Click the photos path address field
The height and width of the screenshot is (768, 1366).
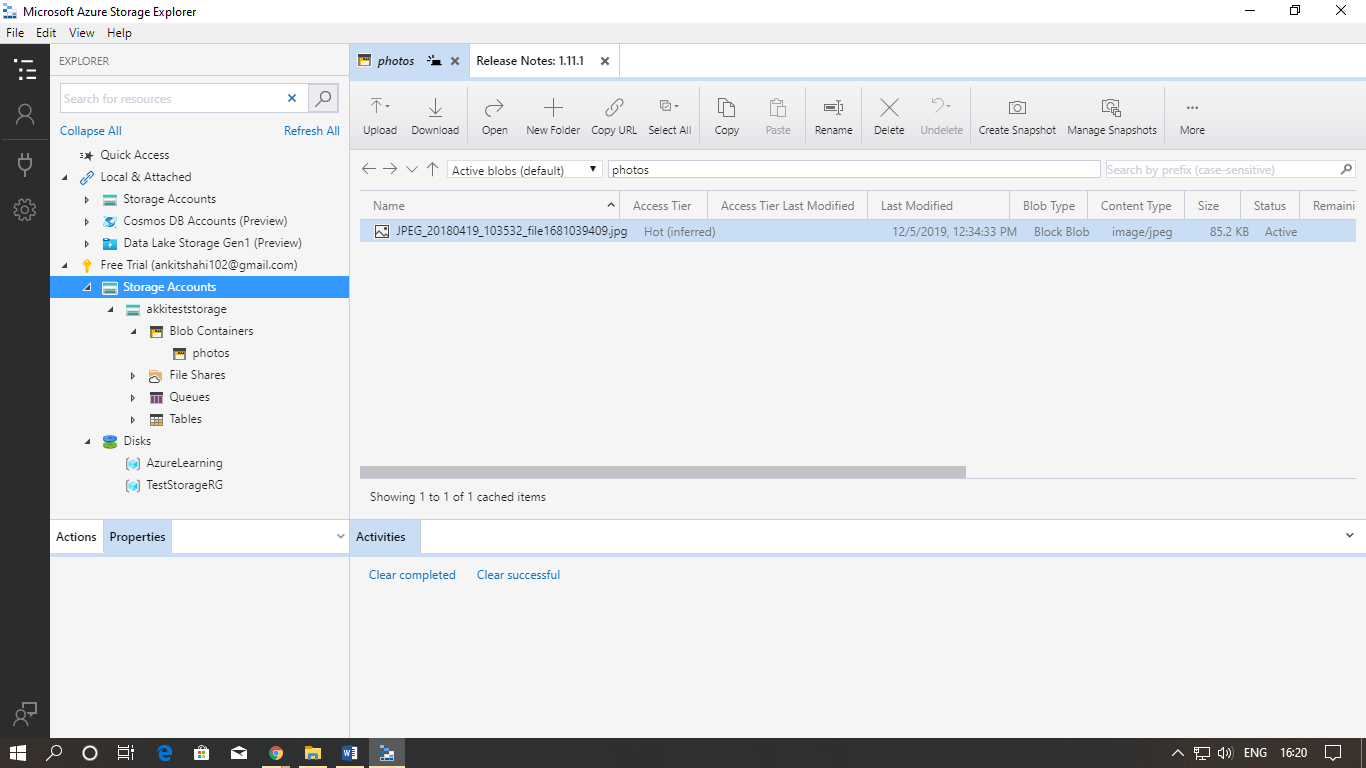click(854, 170)
